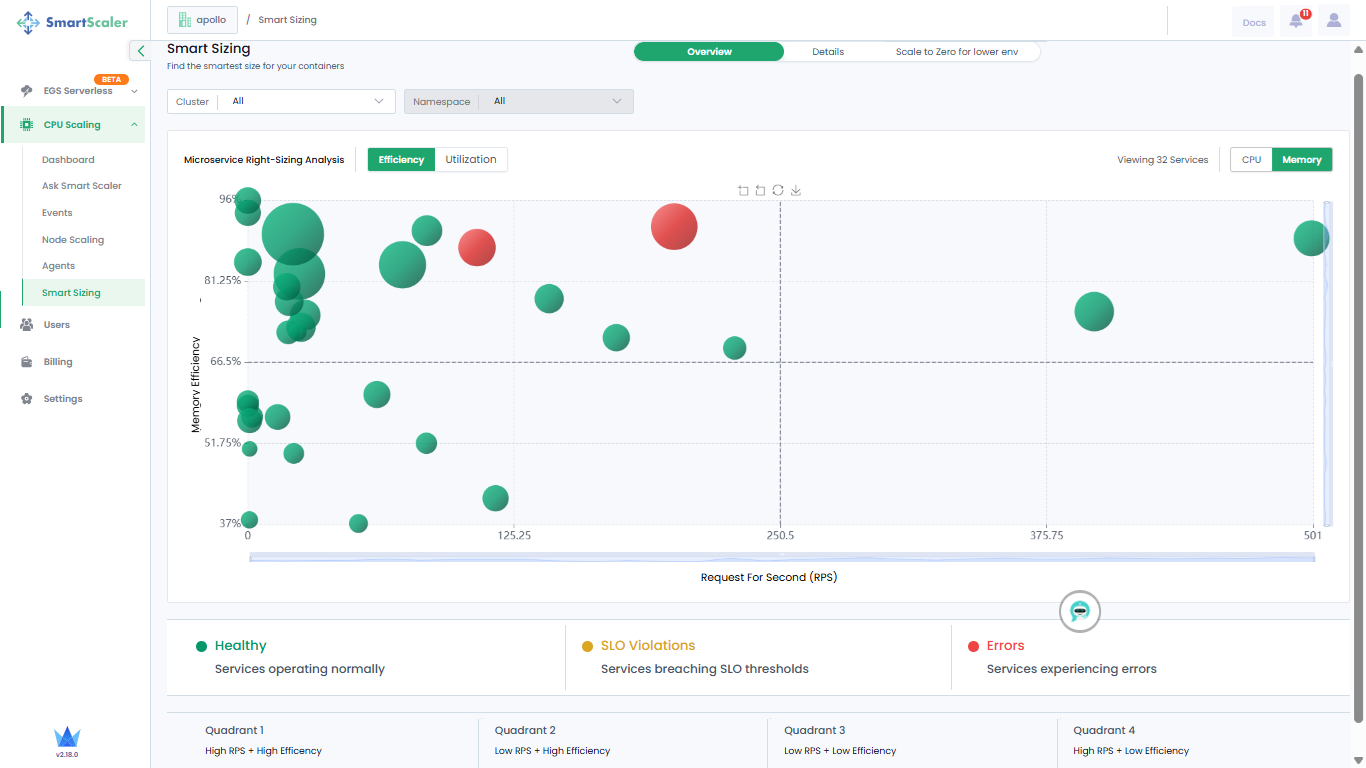Screen dimensions: 1366x768
Task: Open the Scale to Zero for lower env tab
Action: pyautogui.click(x=957, y=52)
